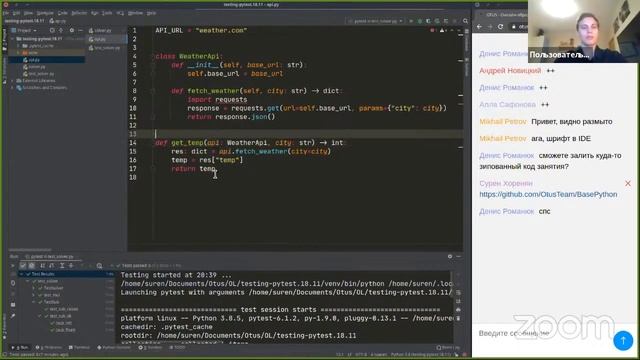This screenshot has width=640, height=360.
Task: Expand all items in Project panel
Action: point(61,31)
